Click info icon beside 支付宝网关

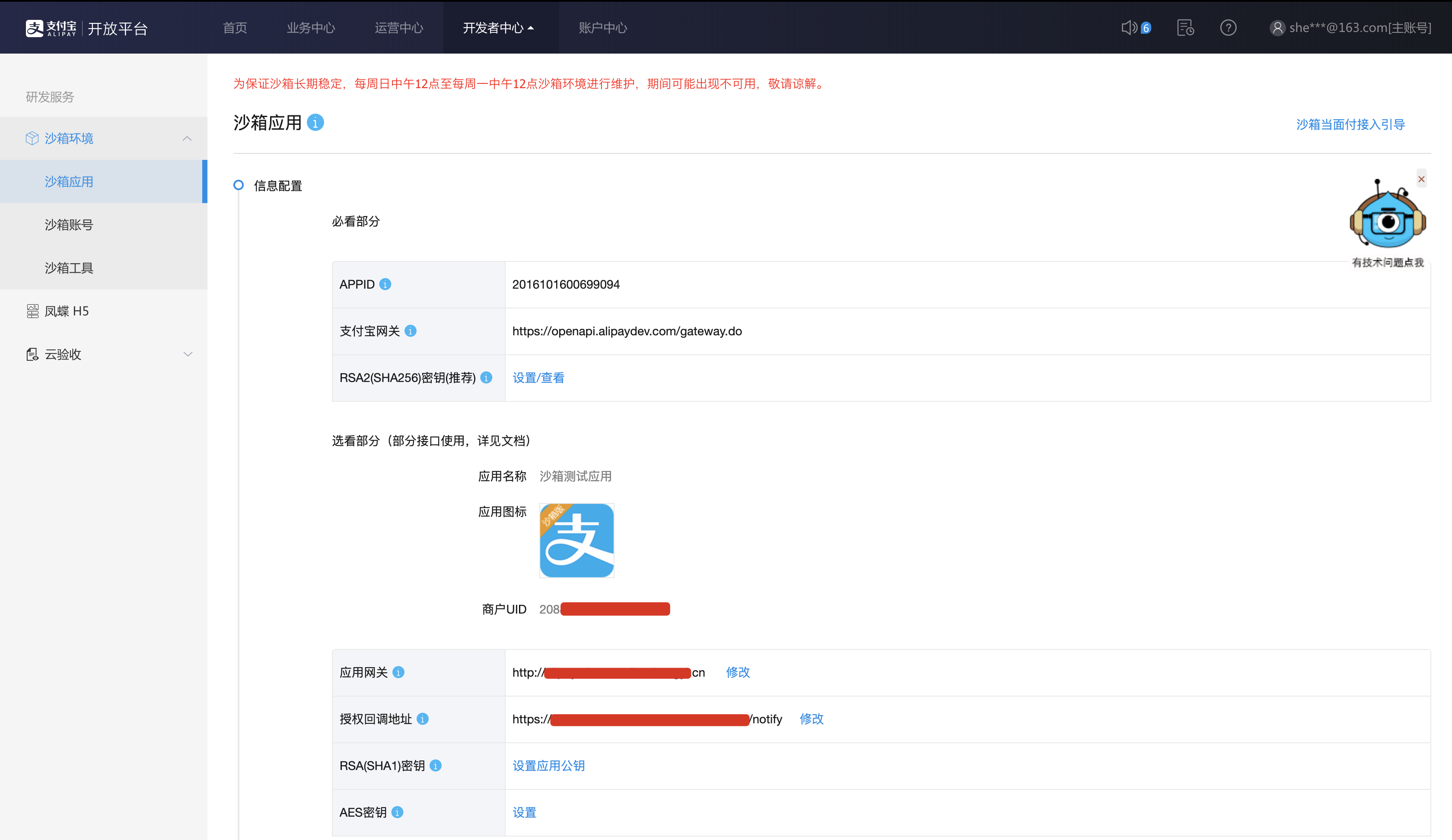point(410,331)
